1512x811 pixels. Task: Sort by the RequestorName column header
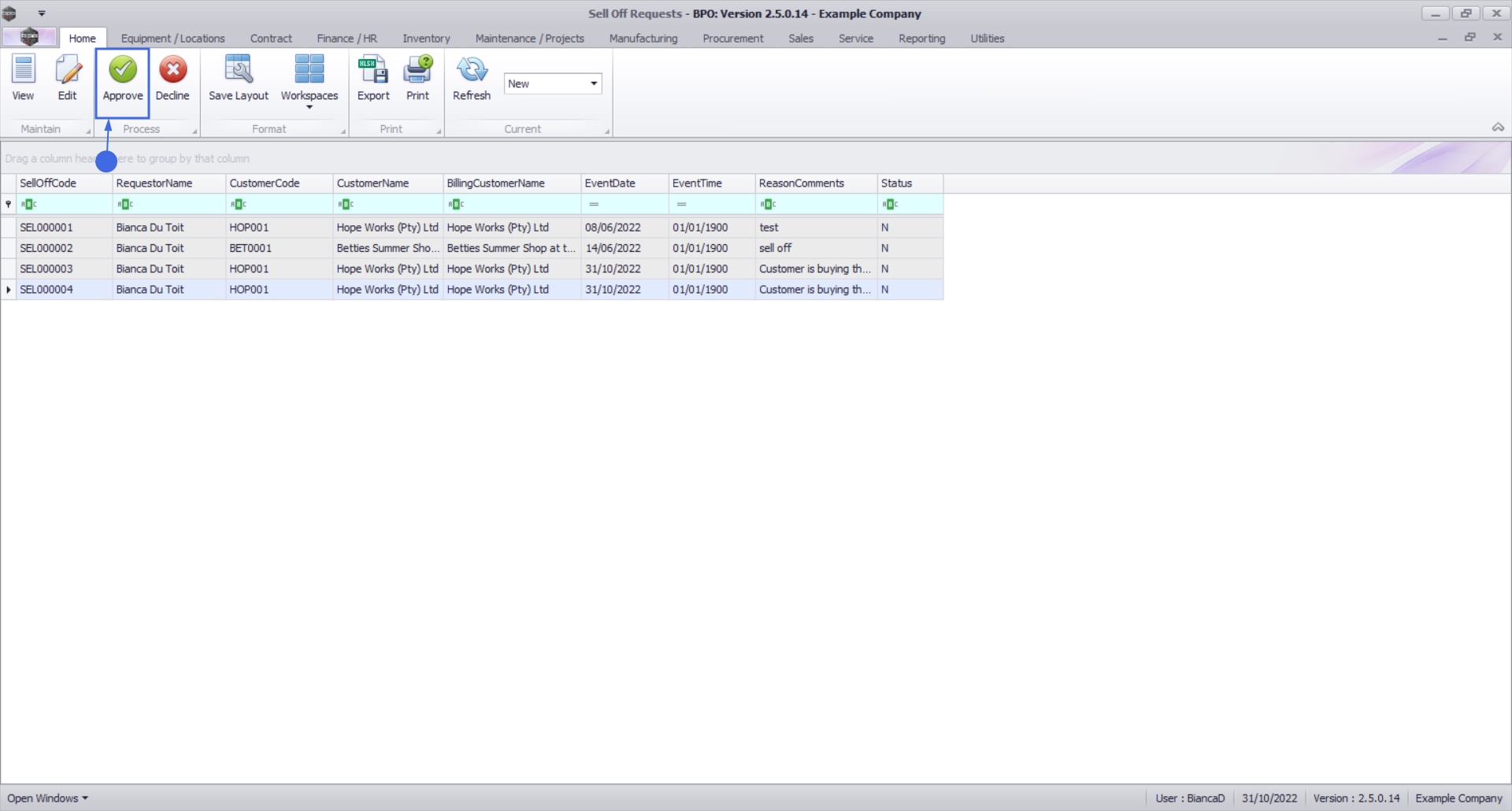[169, 183]
